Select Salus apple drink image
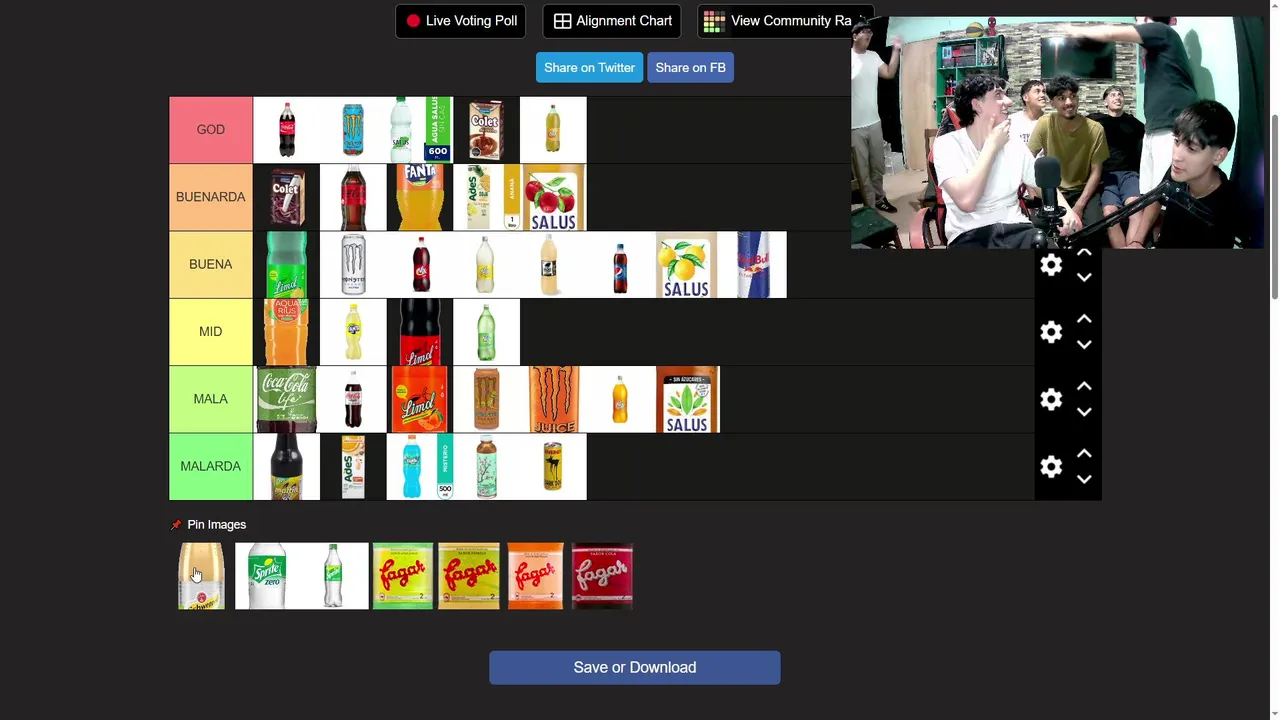Screen dimensions: 1280x720 553,197
